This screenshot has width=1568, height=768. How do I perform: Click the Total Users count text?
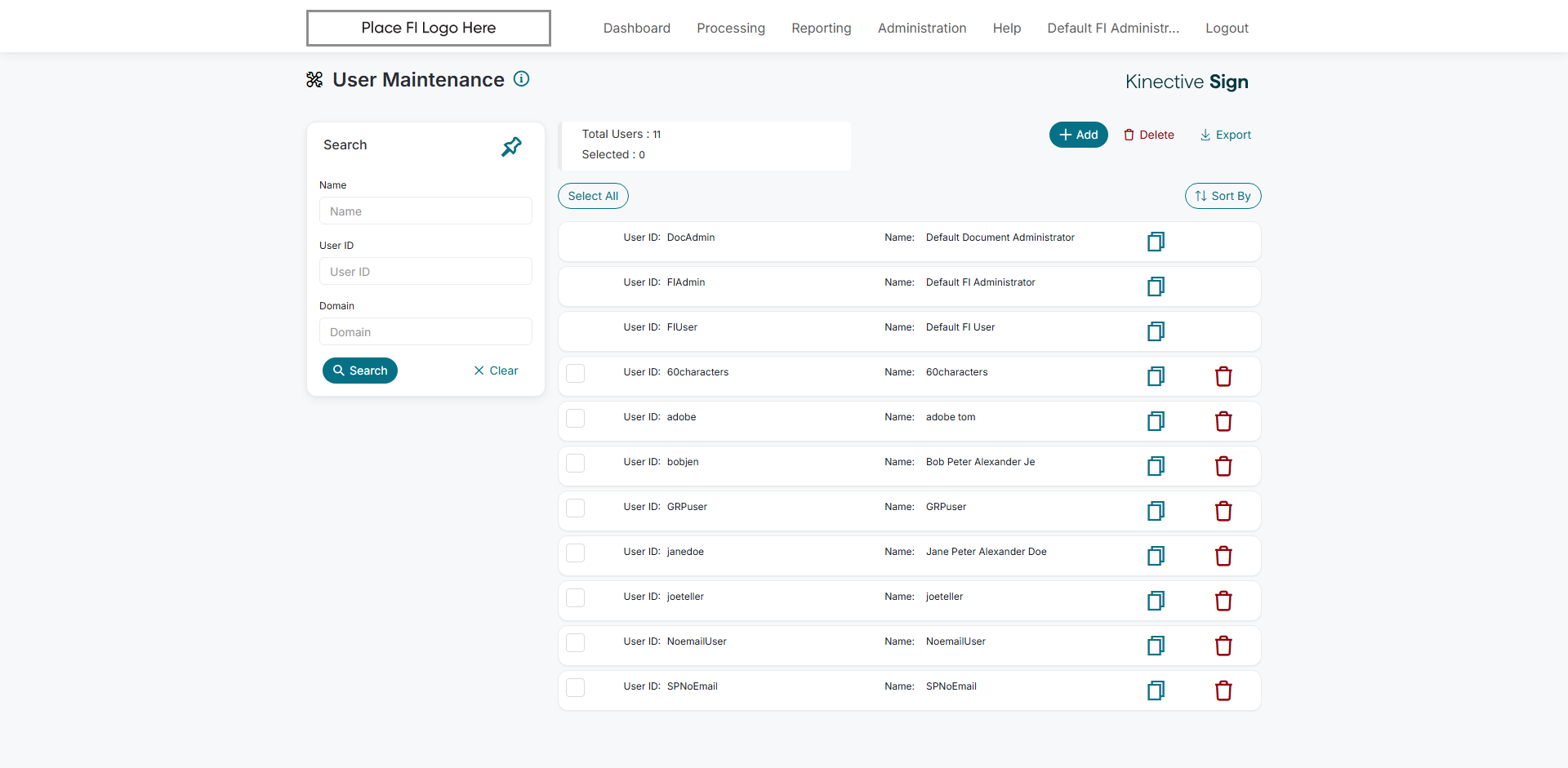point(621,134)
